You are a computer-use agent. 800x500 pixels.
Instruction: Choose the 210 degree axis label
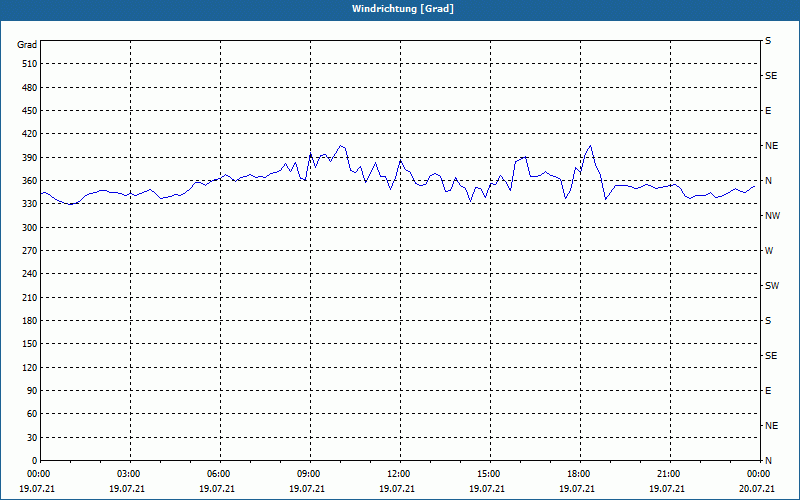pyautogui.click(x=30, y=297)
